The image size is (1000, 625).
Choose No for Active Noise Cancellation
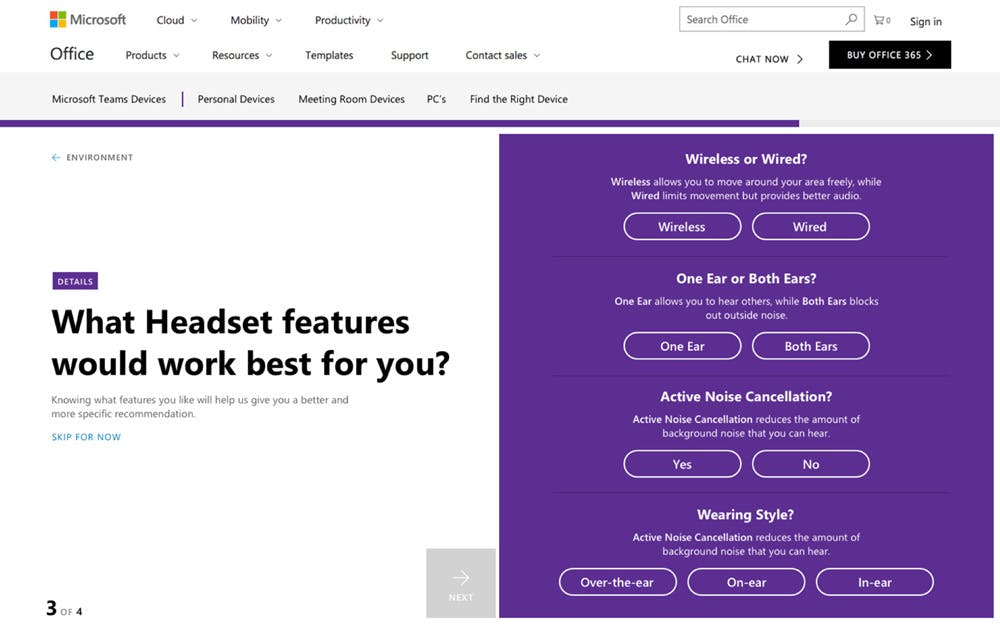click(x=811, y=464)
